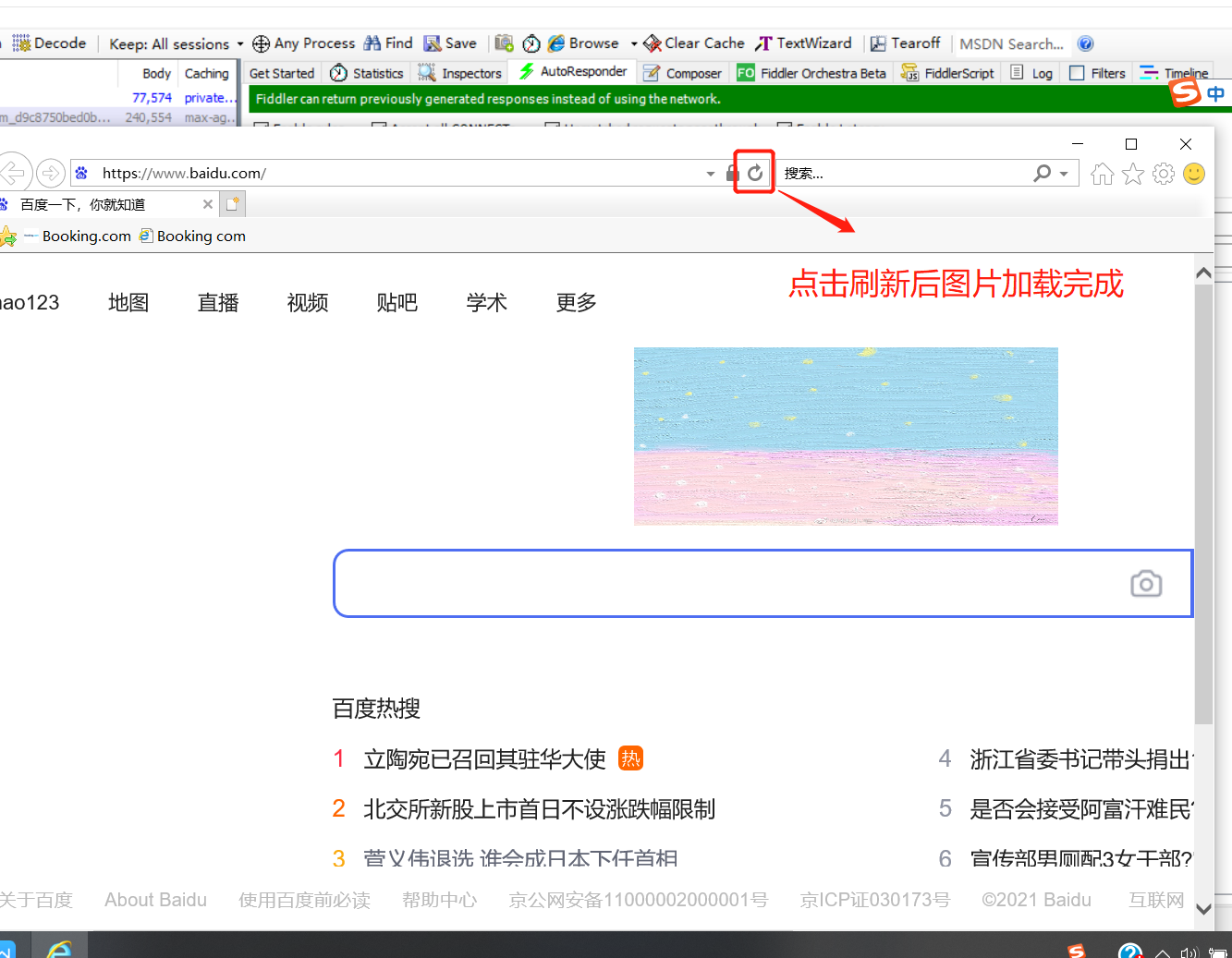Open hot search 立陶宛已召回其驻华大使
The width and height of the screenshot is (1232, 958).
pyautogui.click(x=484, y=759)
